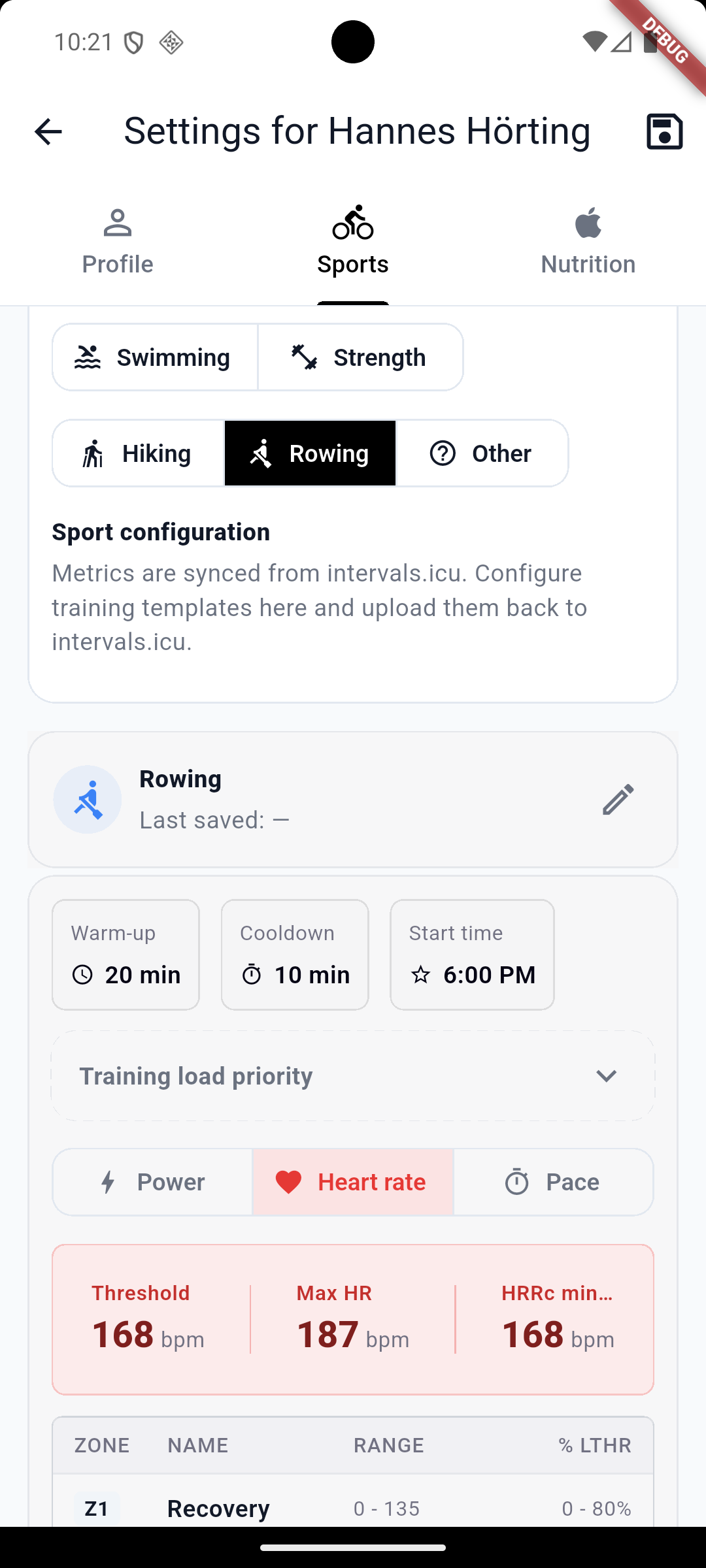
Task: Click the clock icon in Warm-up
Action: point(82,975)
